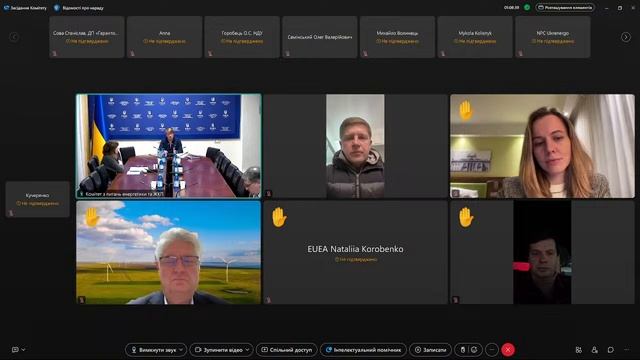640x360 pixels.
Task: Open panel options ellipsis bottom right
Action: pos(627,350)
